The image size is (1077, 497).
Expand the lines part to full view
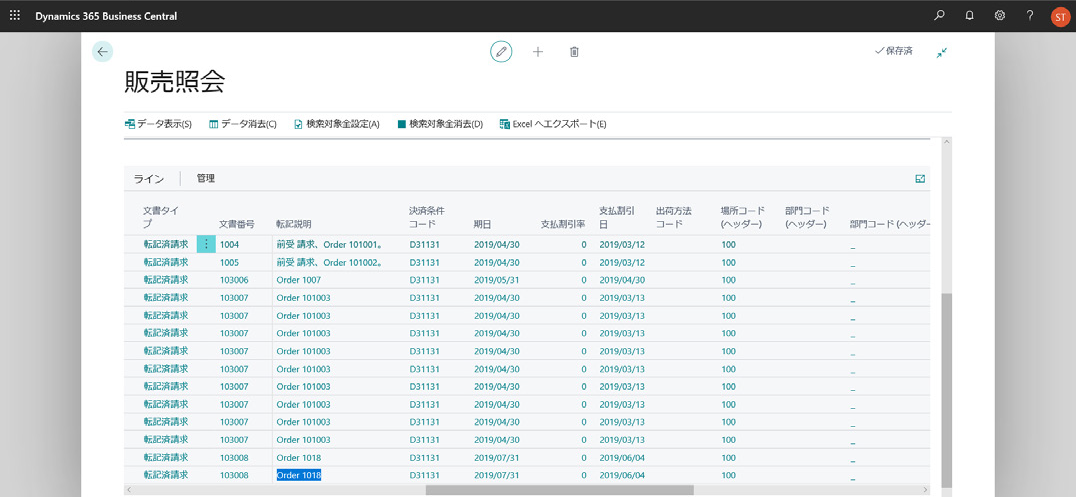[x=920, y=179]
